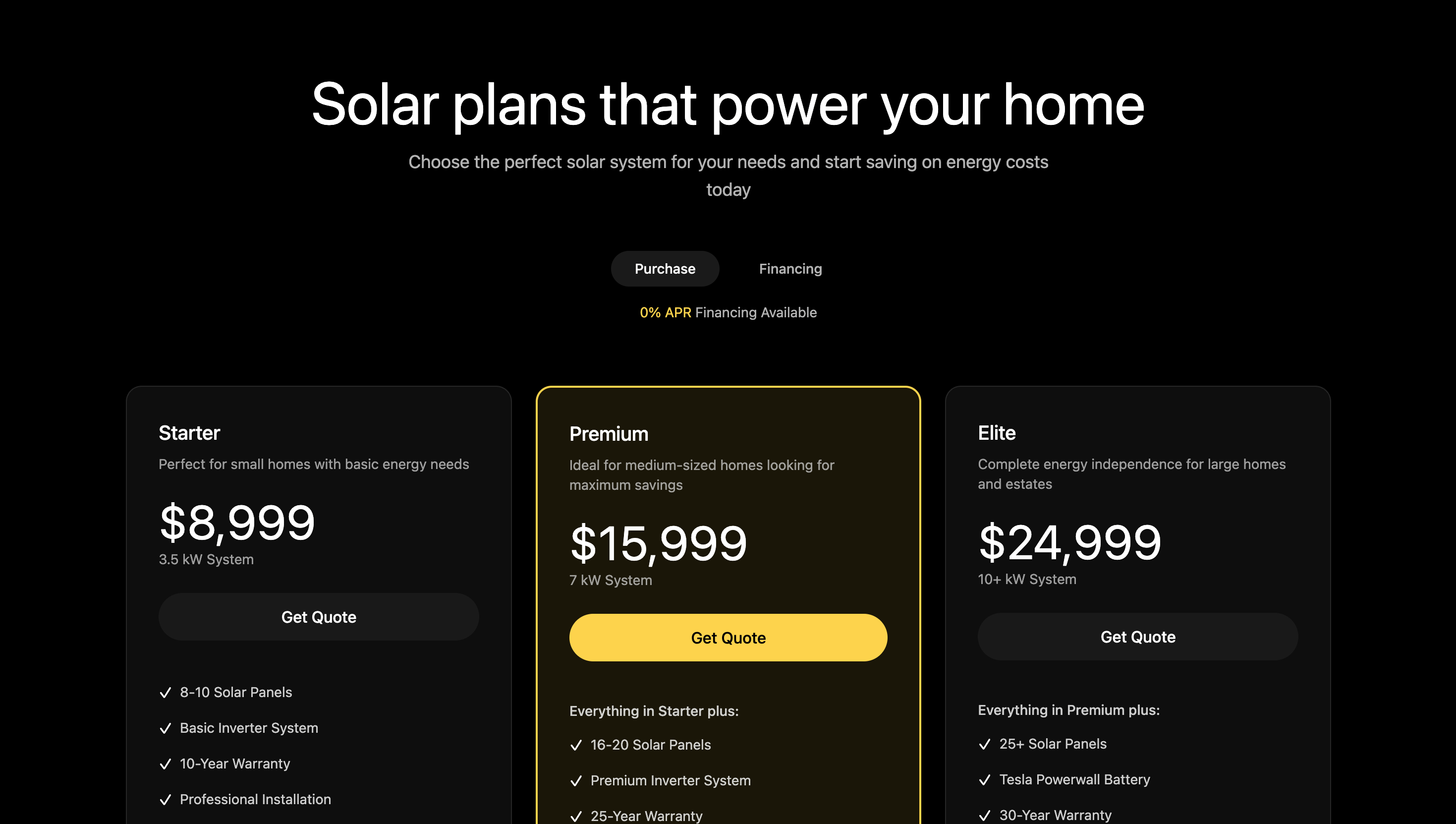Click the checkmark beside Professional Installation
The width and height of the screenshot is (1456, 824).
(x=166, y=800)
